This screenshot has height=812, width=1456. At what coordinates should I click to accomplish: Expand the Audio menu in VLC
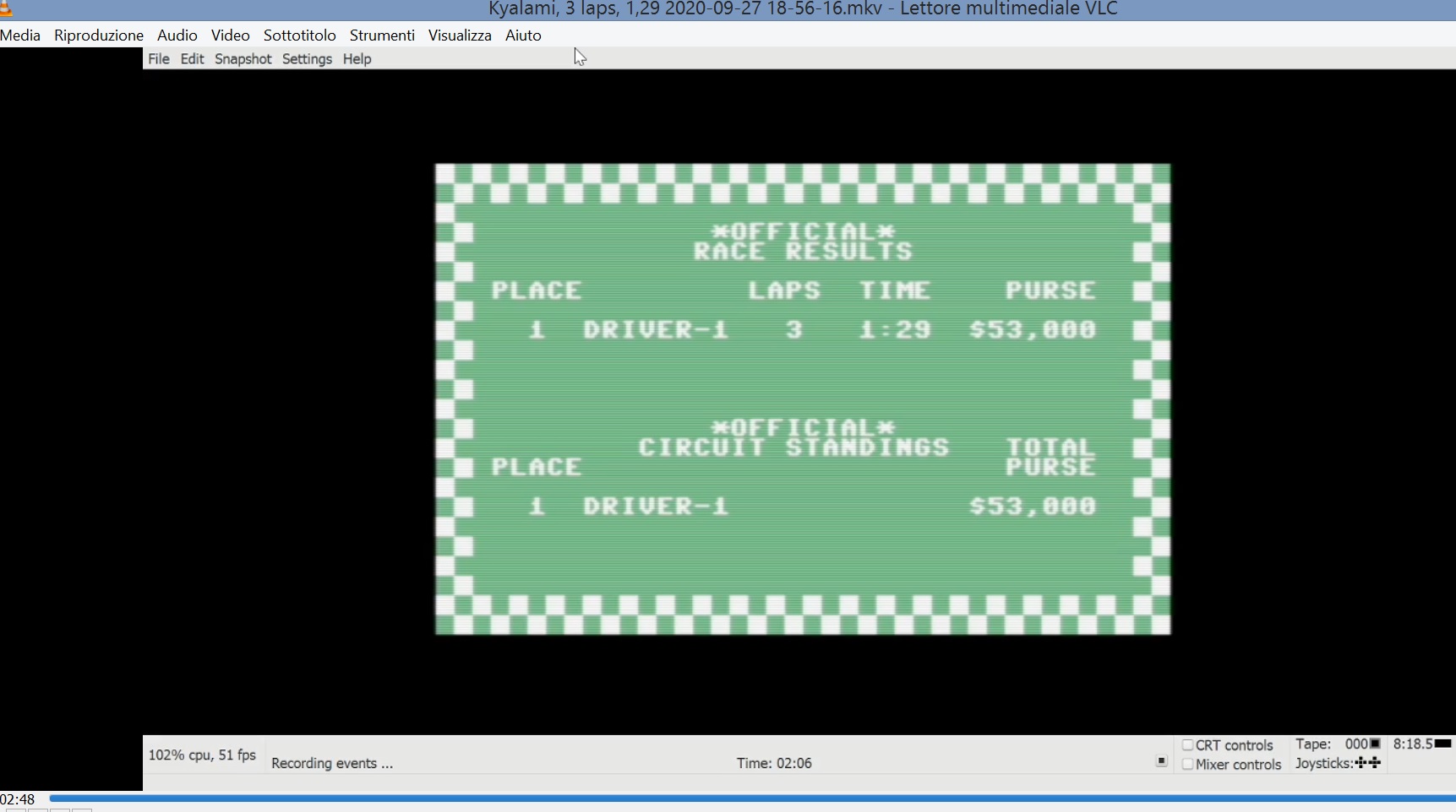(177, 35)
